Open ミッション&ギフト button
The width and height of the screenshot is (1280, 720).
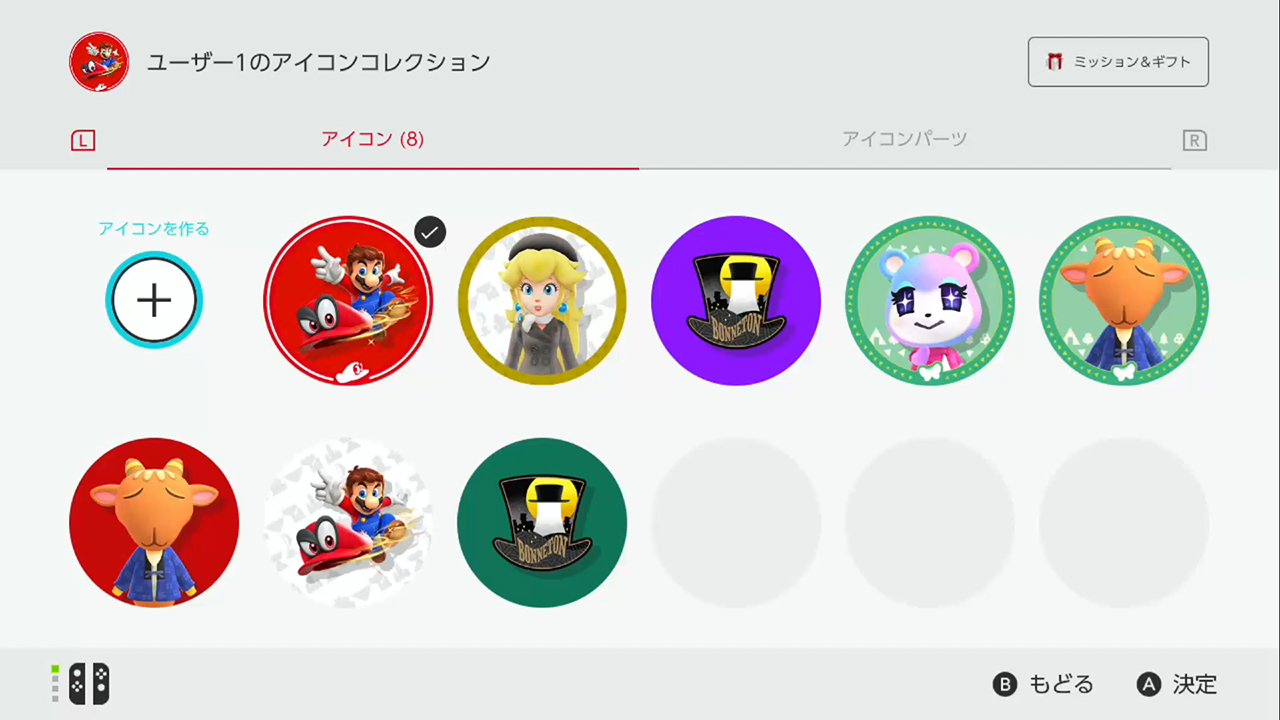(x=1118, y=62)
